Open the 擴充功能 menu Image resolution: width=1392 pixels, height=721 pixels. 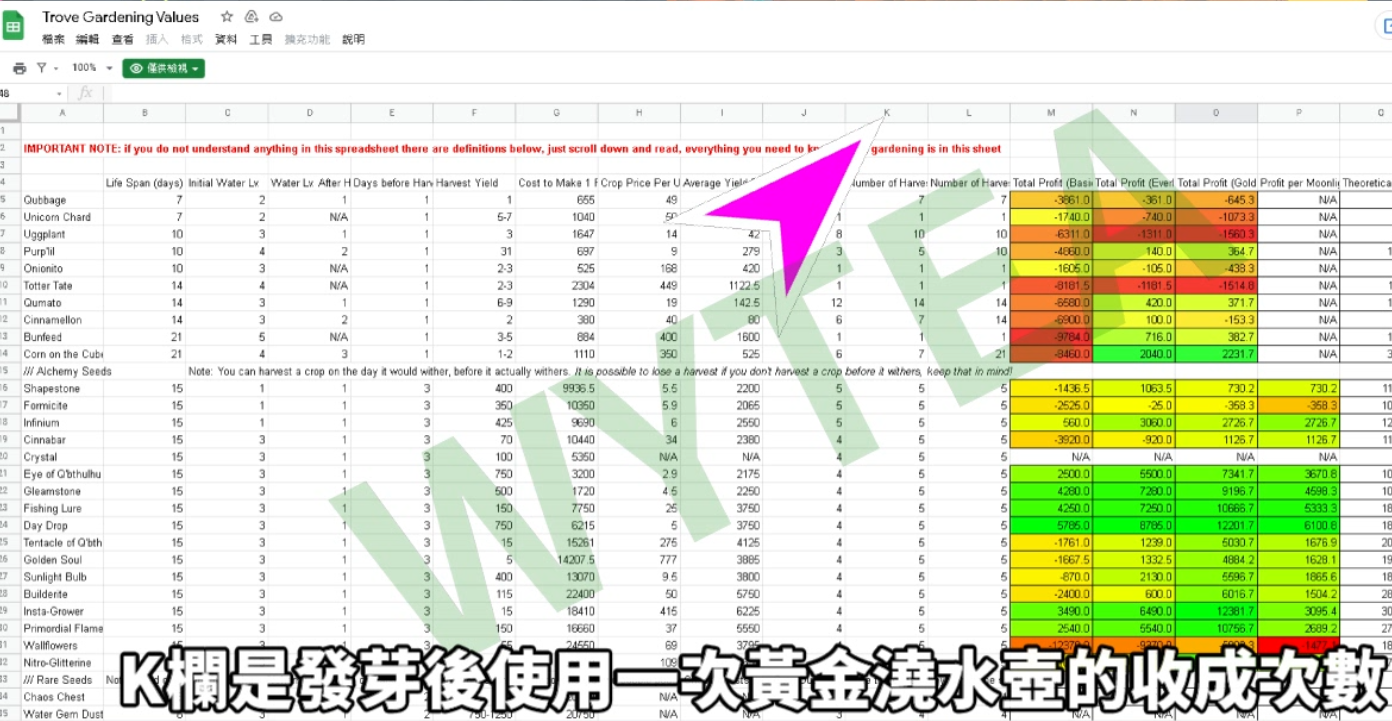pyautogui.click(x=307, y=40)
